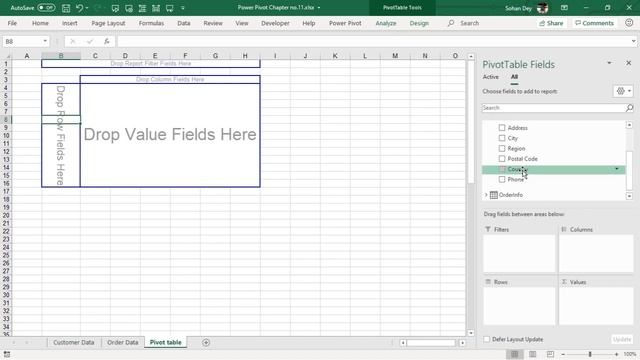640x360 pixels.
Task: Check the City field checkbox
Action: pyautogui.click(x=502, y=138)
